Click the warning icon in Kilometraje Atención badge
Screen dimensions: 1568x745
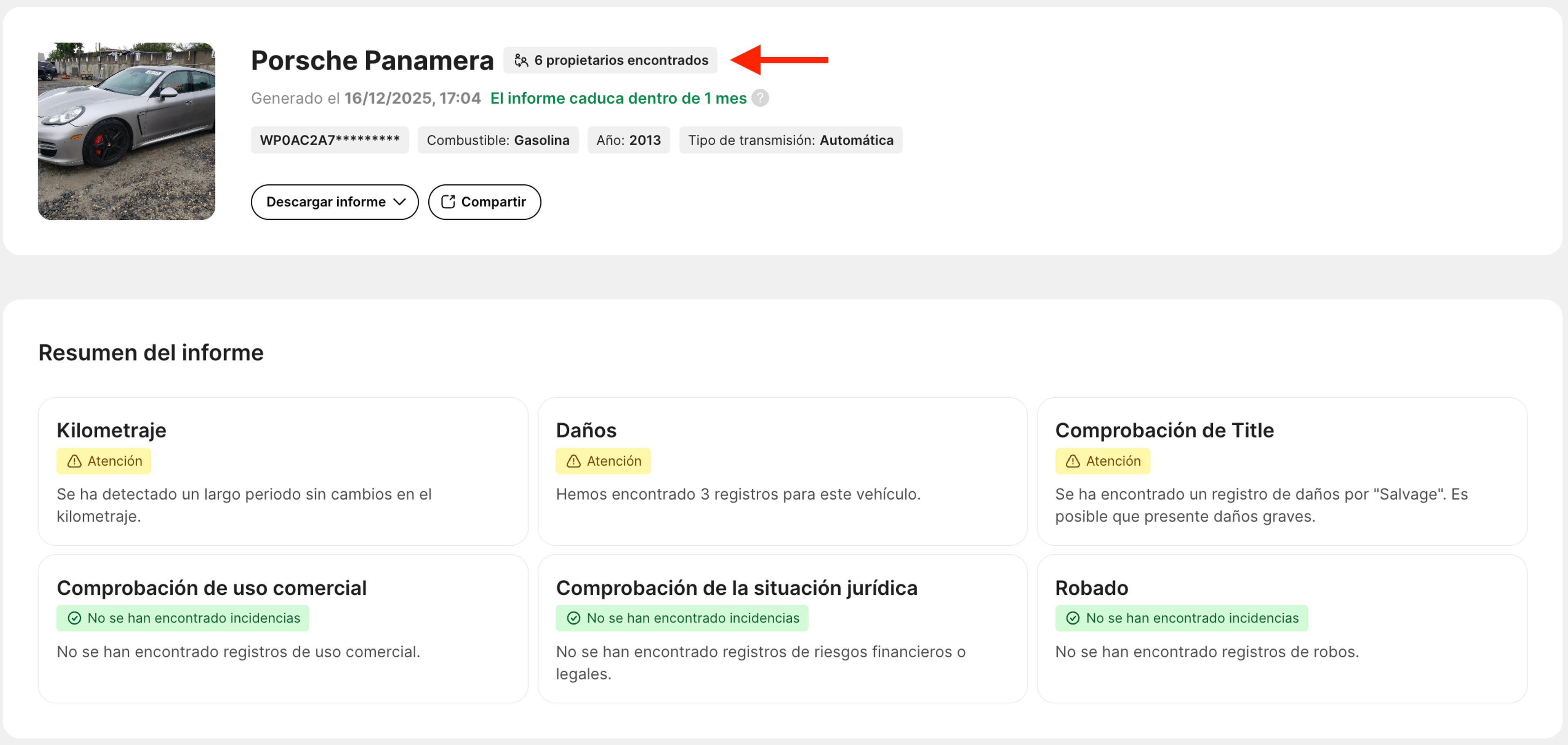(x=74, y=462)
